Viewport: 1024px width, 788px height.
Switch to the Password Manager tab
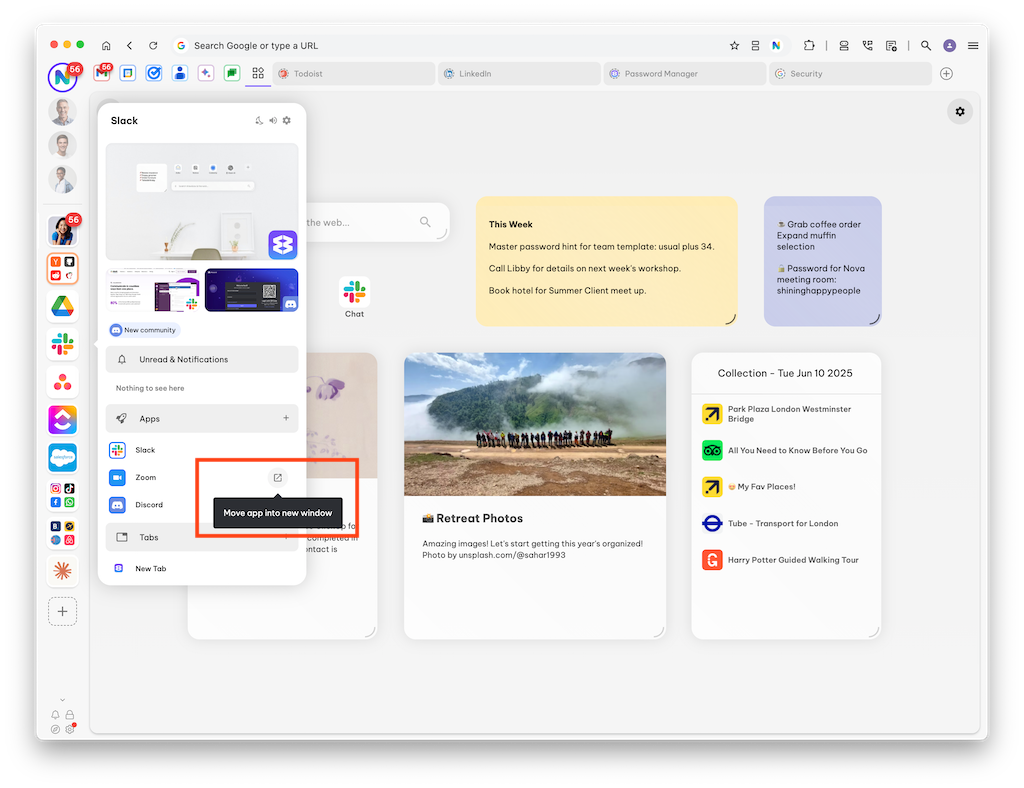click(x=685, y=74)
